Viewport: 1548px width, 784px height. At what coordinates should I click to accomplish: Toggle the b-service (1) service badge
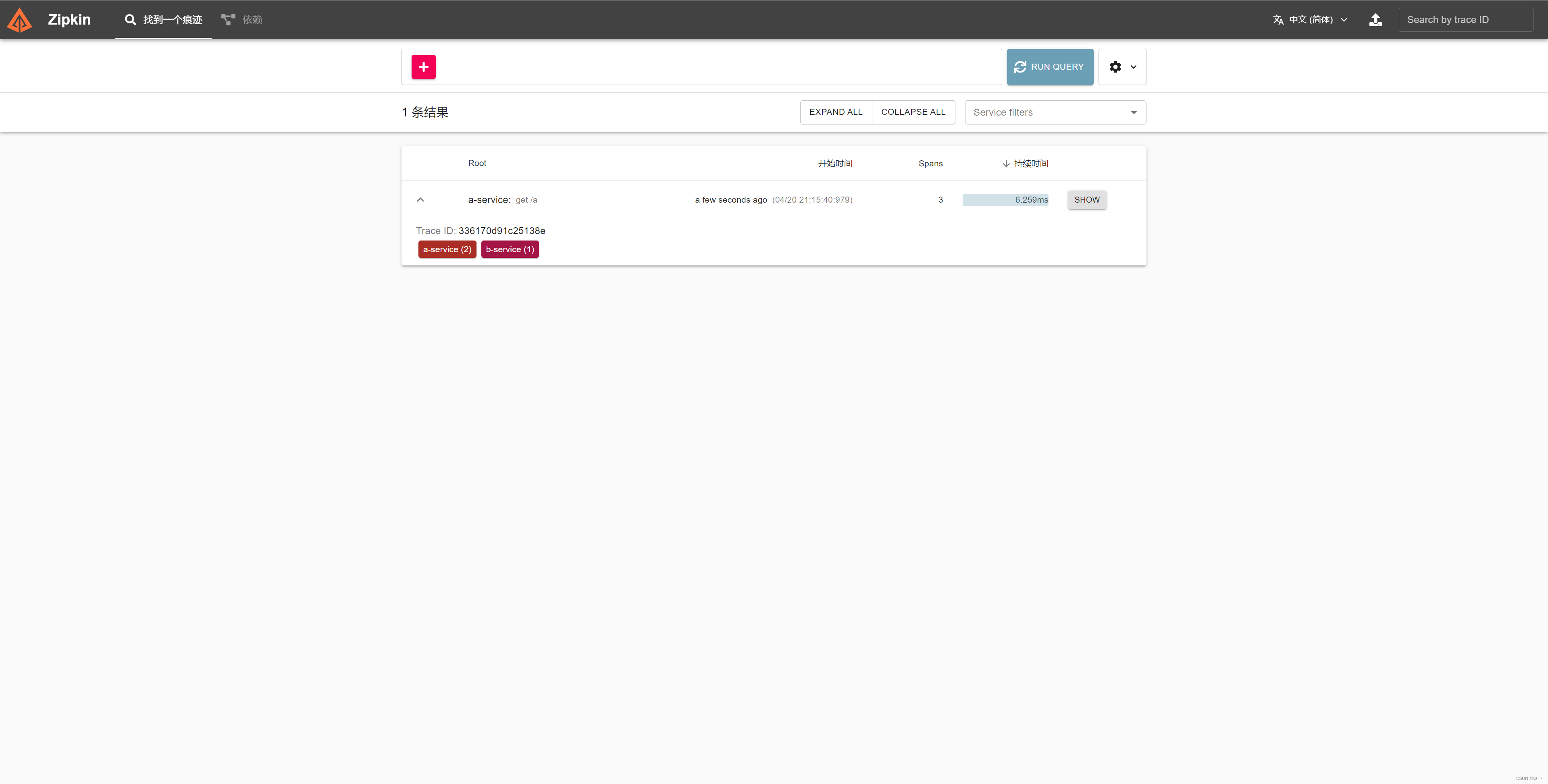click(x=510, y=249)
